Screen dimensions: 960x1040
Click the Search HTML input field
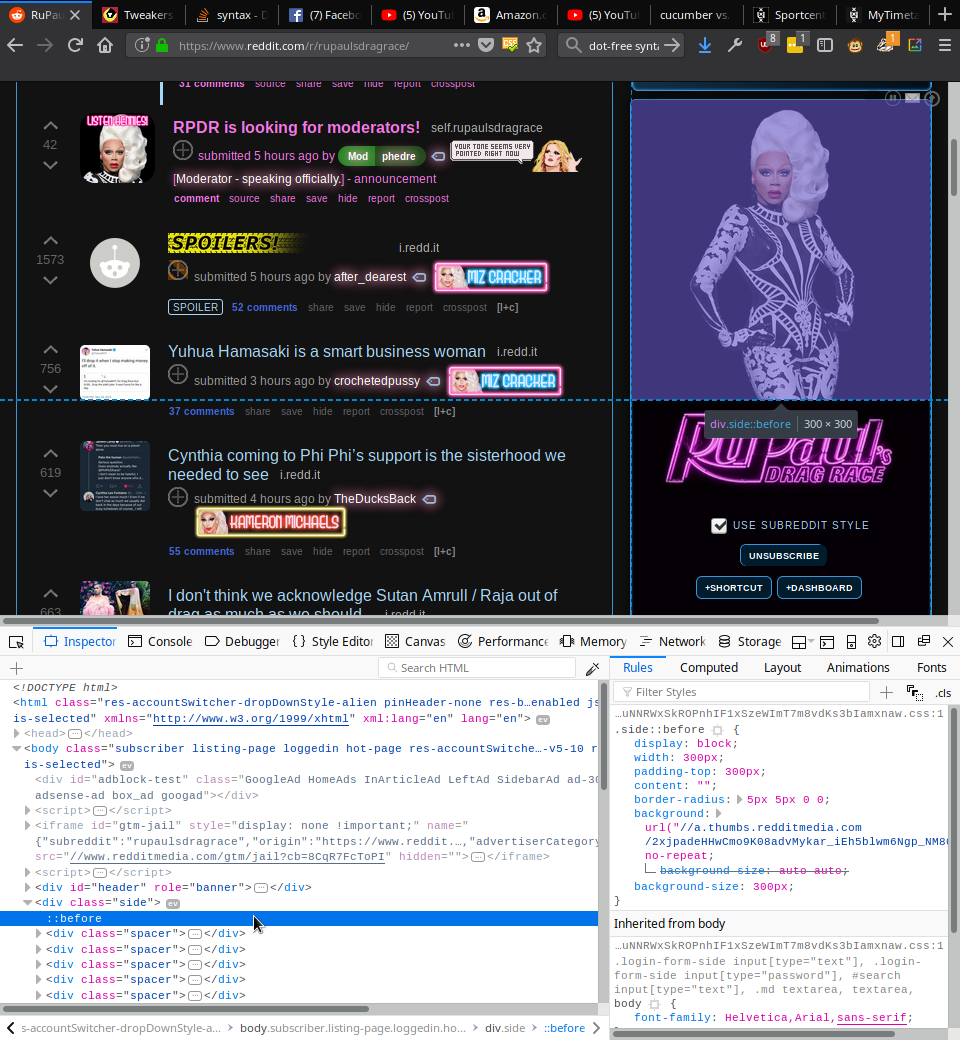coord(480,668)
